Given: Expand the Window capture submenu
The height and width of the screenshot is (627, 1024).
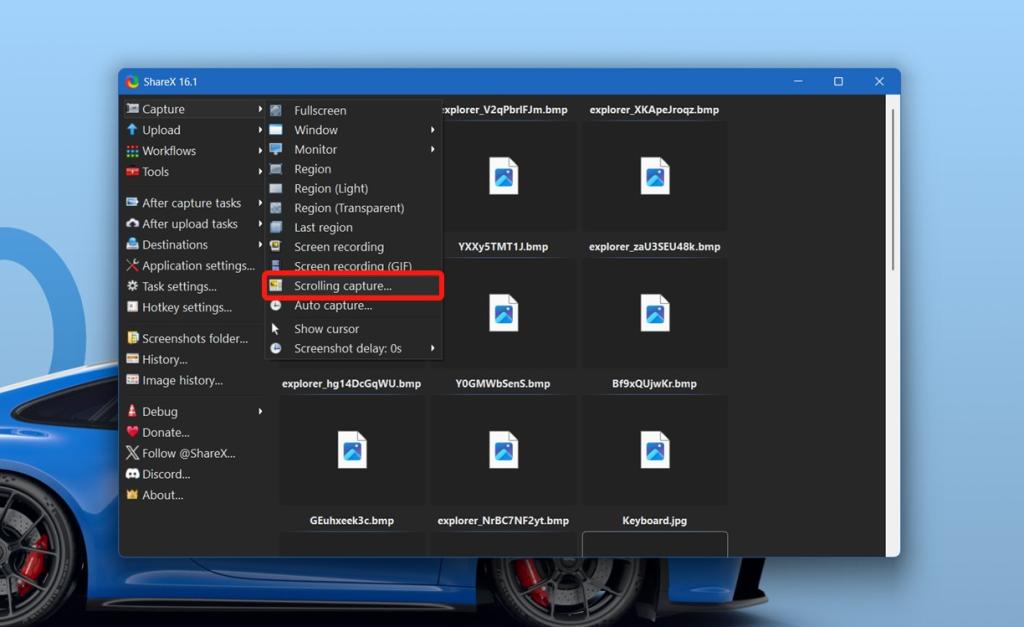Looking at the screenshot, I should click(432, 129).
